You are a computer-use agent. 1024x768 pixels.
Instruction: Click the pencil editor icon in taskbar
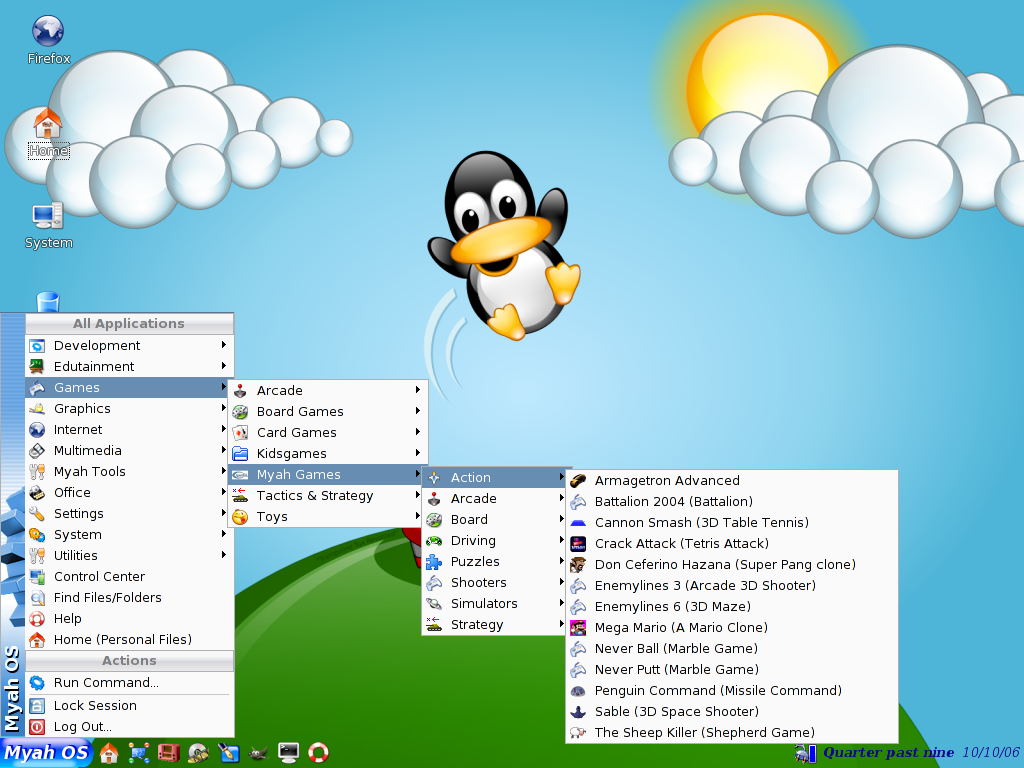click(229, 752)
